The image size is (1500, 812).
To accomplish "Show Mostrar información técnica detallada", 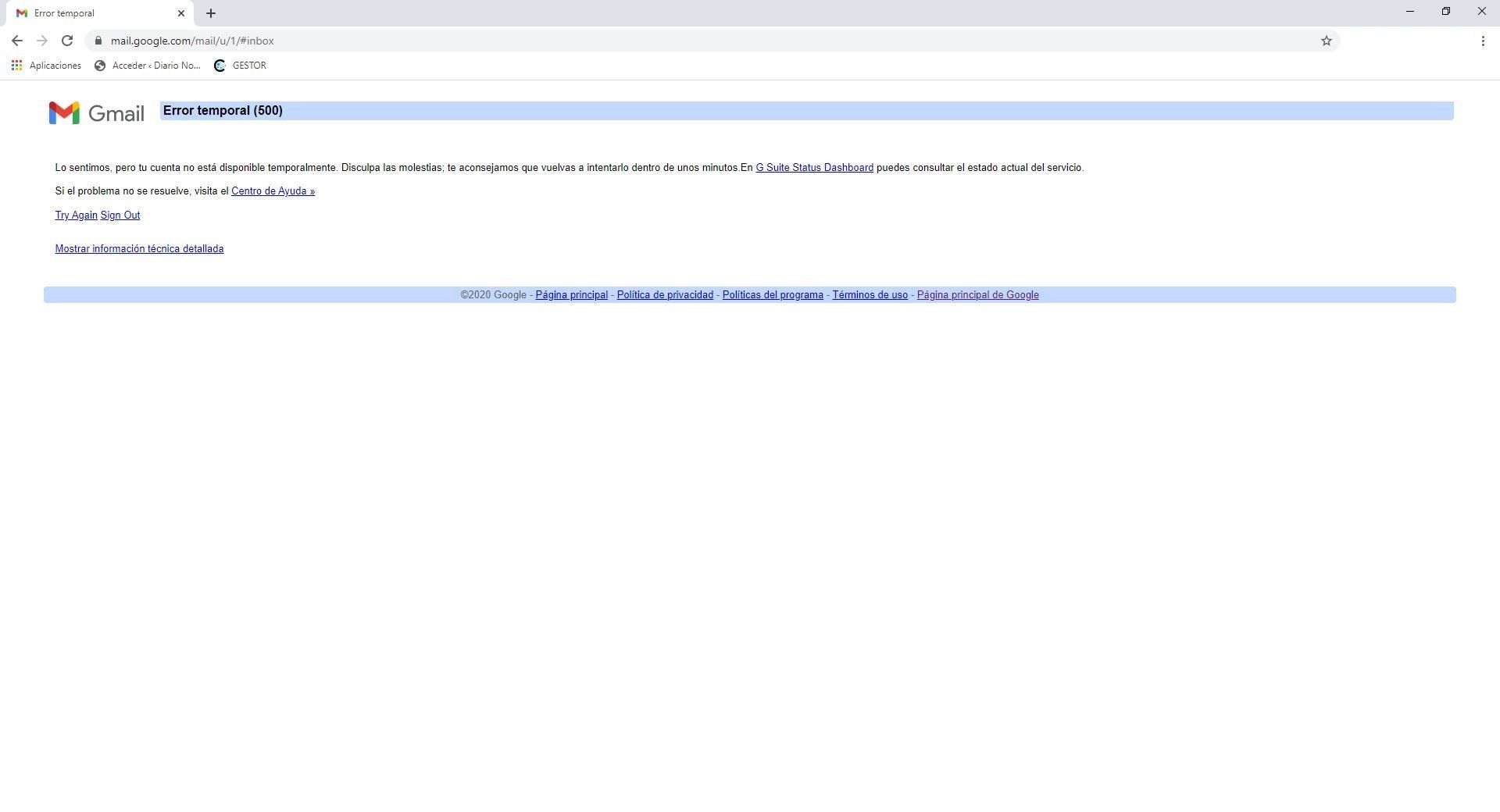I will pos(139,249).
